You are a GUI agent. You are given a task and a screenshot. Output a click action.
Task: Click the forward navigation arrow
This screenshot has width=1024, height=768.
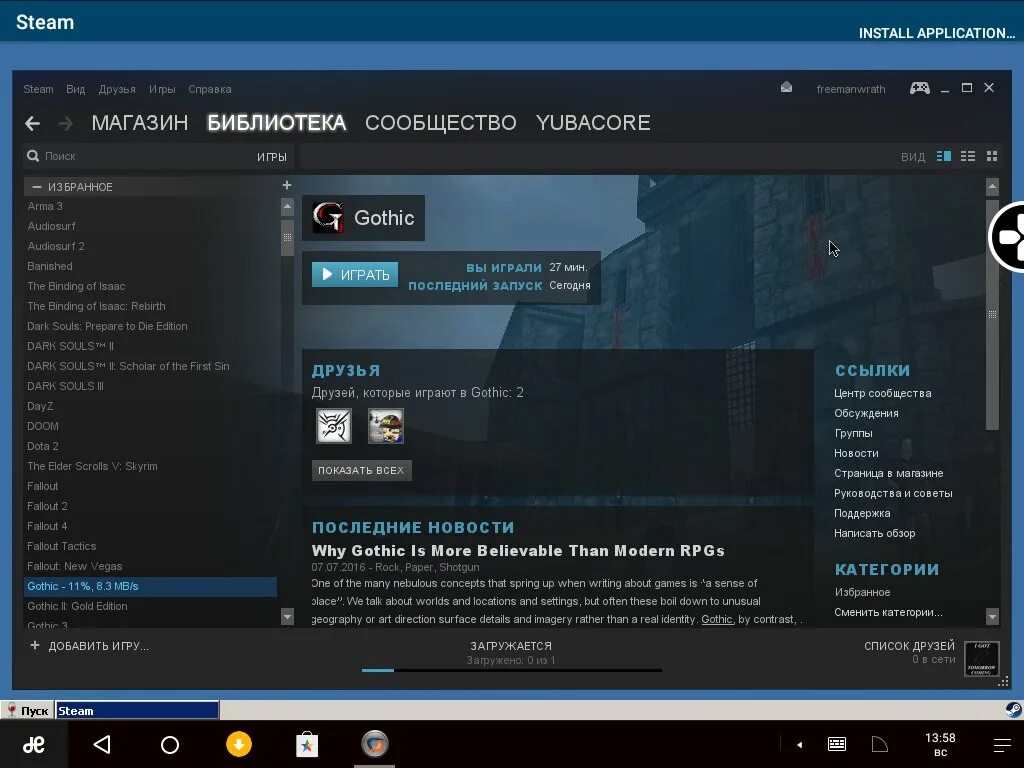click(x=65, y=123)
